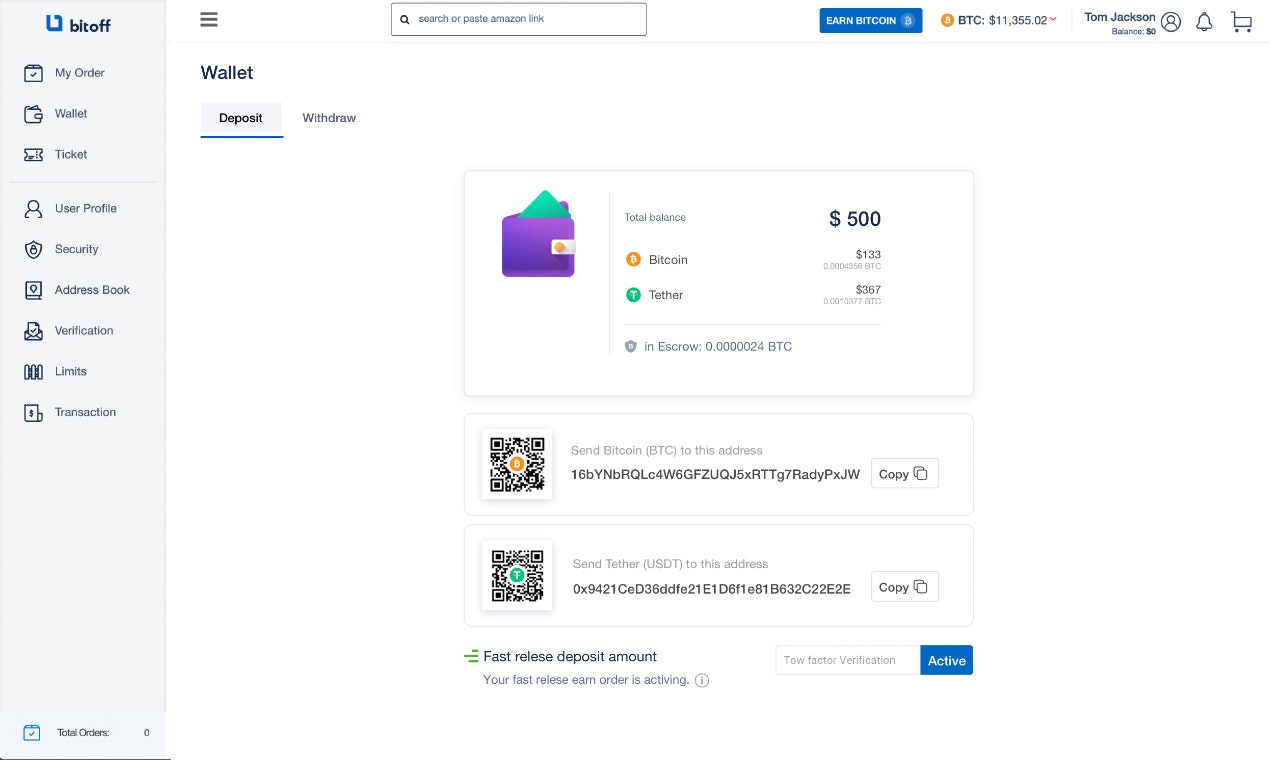1270x760 pixels.
Task: Expand the BTC price dropdown arrow
Action: click(x=1053, y=19)
